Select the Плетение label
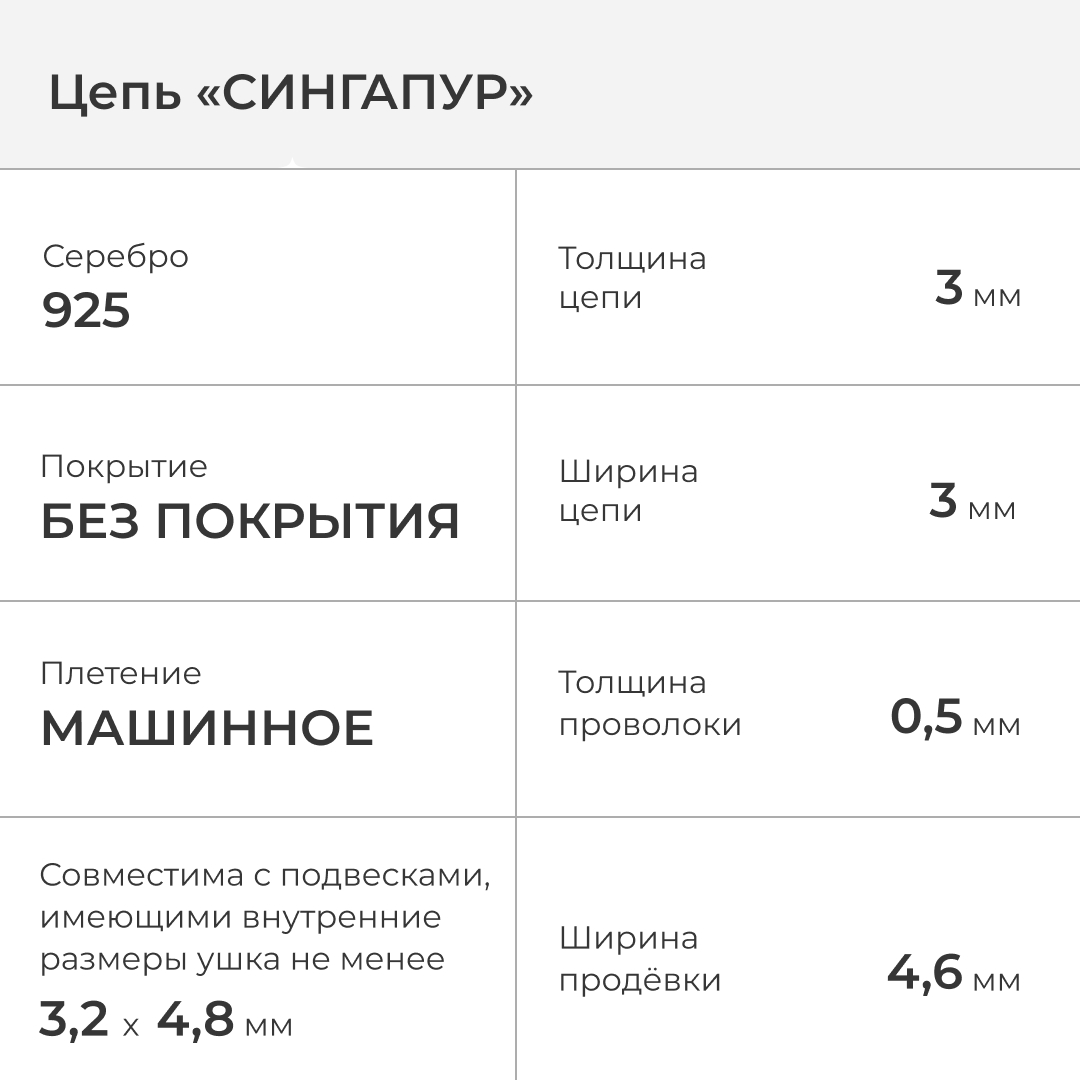This screenshot has height=1080, width=1080. click(x=120, y=673)
